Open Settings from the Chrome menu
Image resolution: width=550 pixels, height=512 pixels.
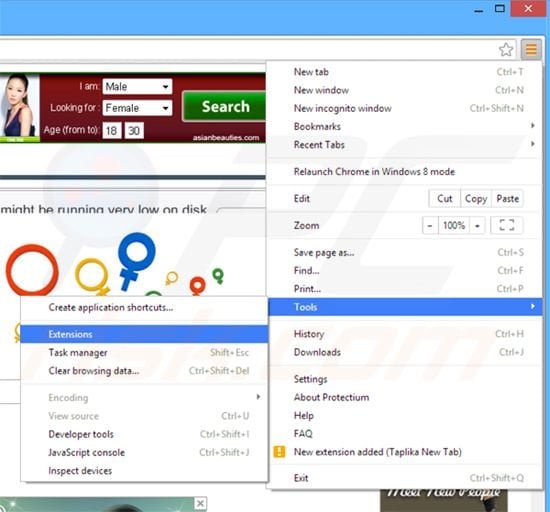(404, 379)
